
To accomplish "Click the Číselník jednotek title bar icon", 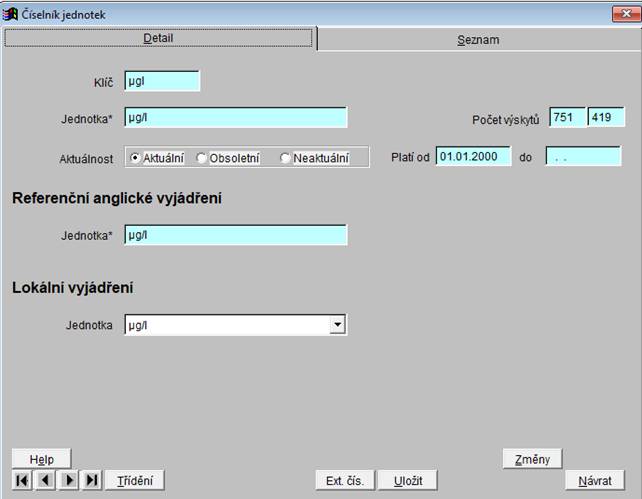I will (12, 15).
